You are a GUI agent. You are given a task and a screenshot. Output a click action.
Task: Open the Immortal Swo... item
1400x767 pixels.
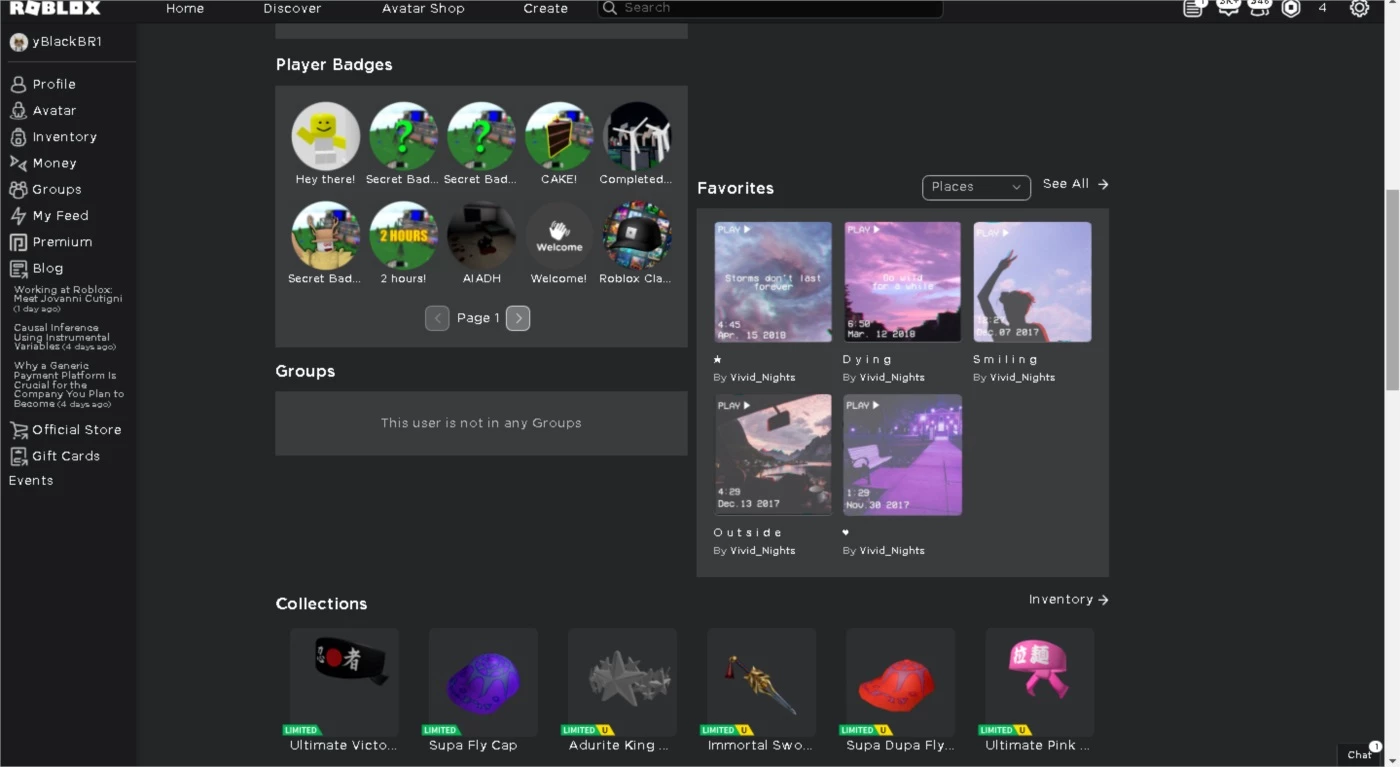[x=761, y=682]
